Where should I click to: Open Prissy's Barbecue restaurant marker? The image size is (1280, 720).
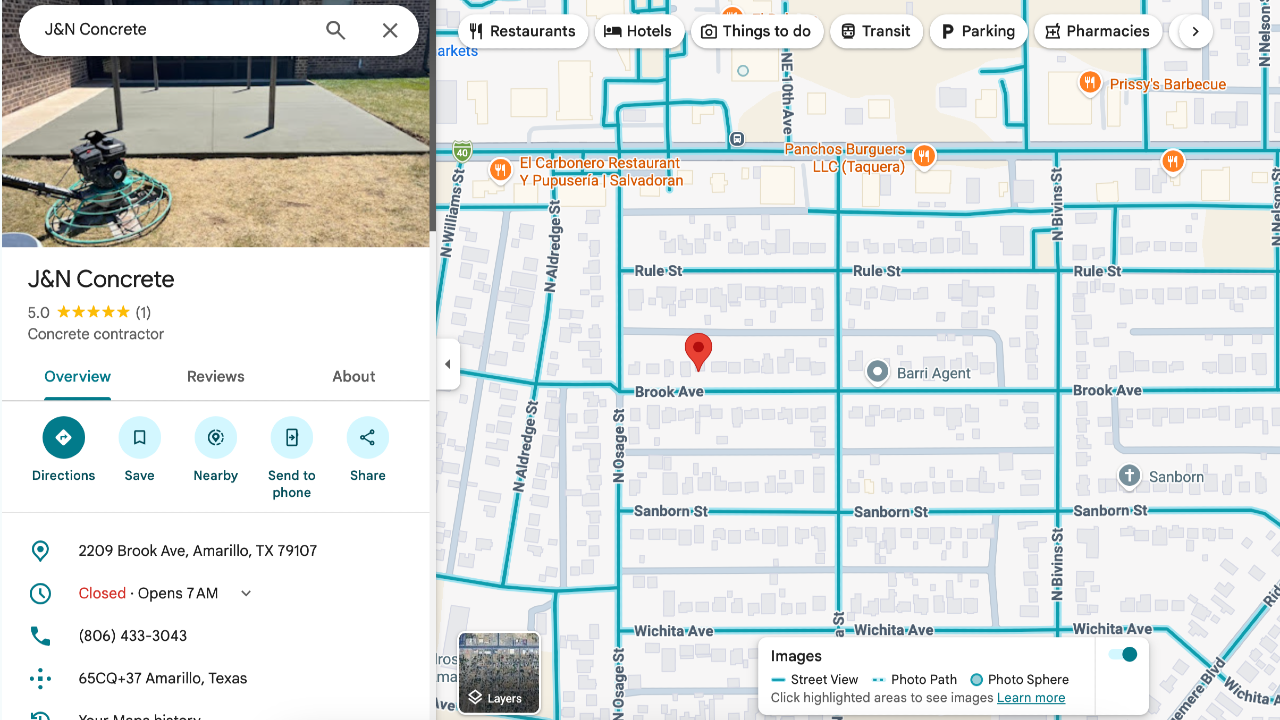(1090, 84)
